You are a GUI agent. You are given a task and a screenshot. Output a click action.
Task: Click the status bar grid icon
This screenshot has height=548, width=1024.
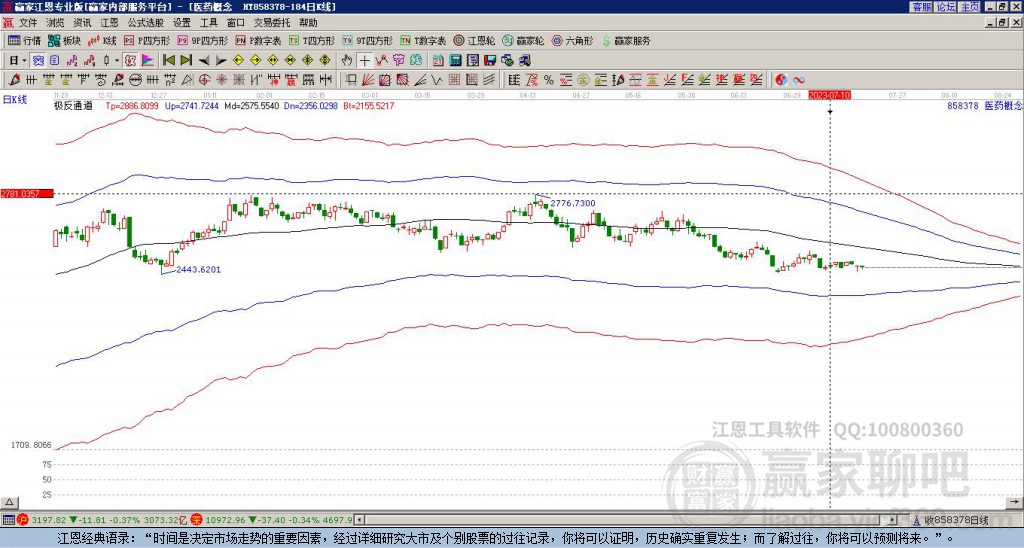pos(8,520)
